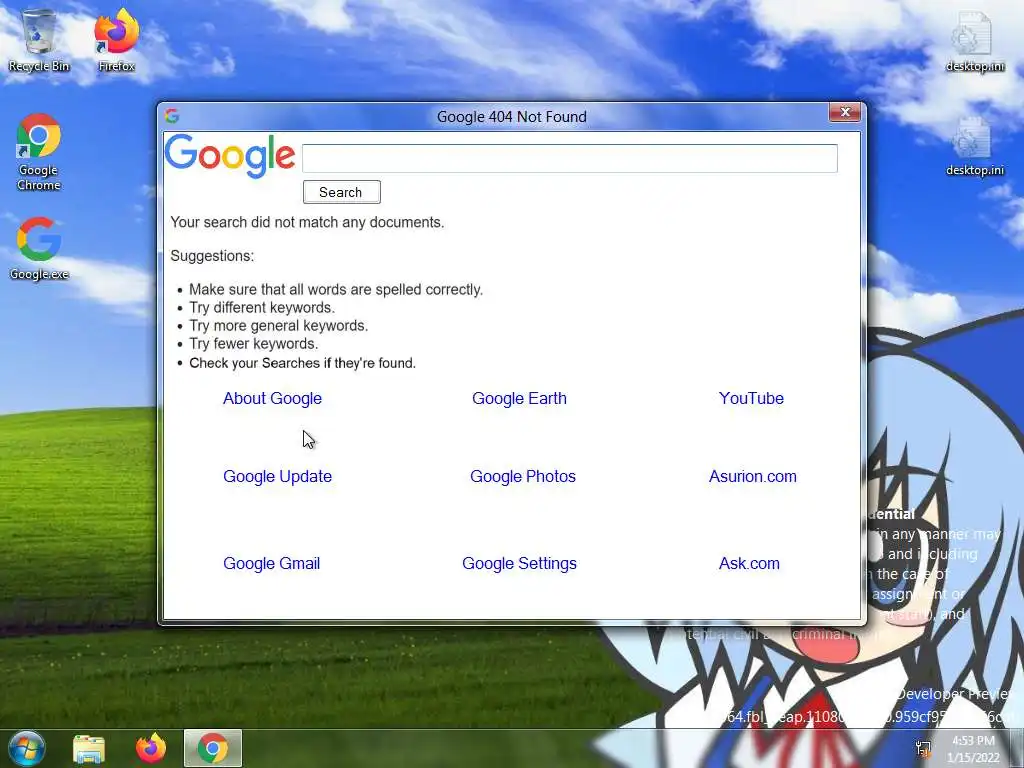This screenshot has width=1024, height=768.
Task: Select the Firefox desktop shortcut
Action: [x=117, y=40]
